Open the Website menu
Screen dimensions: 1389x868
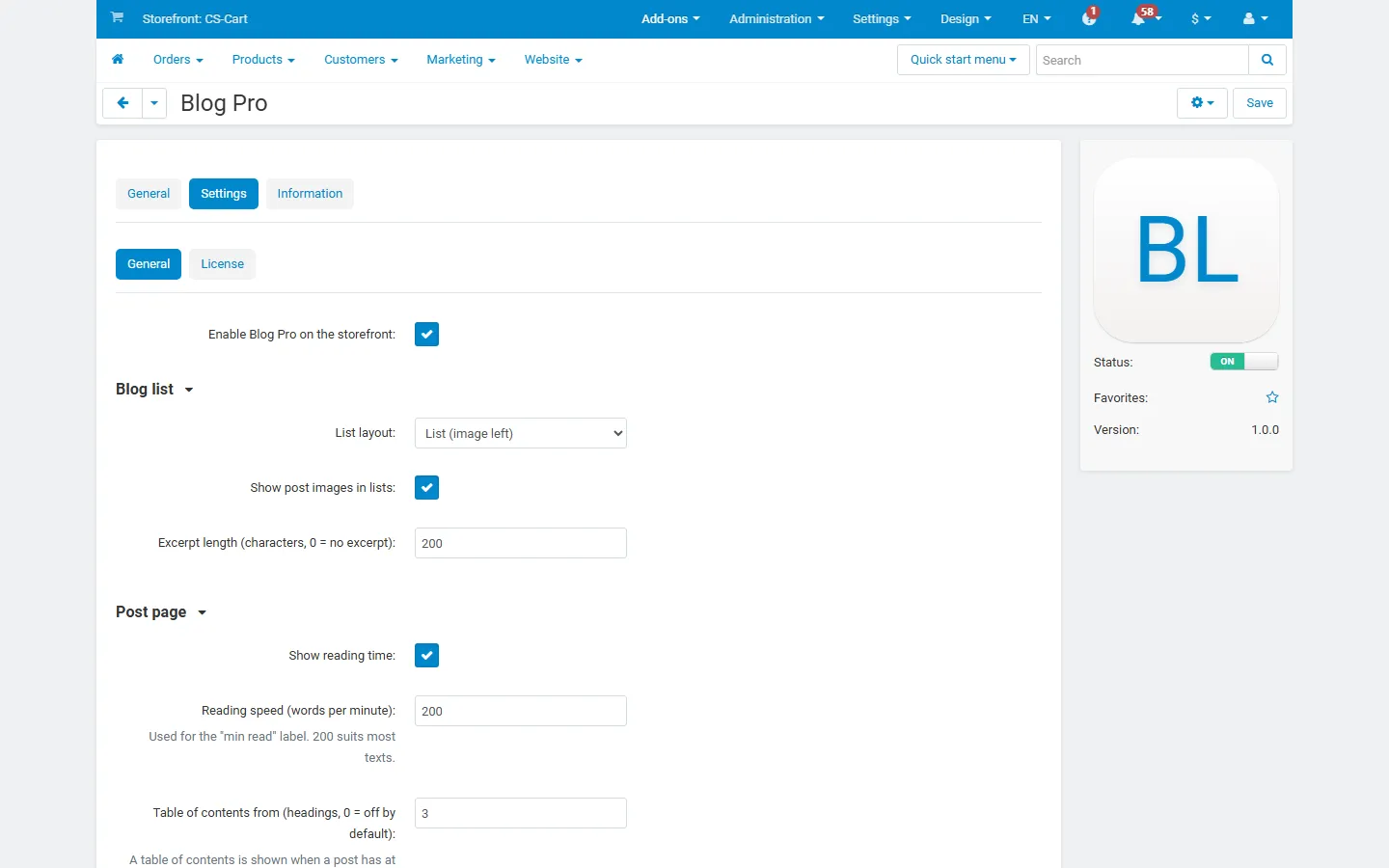pyautogui.click(x=553, y=60)
